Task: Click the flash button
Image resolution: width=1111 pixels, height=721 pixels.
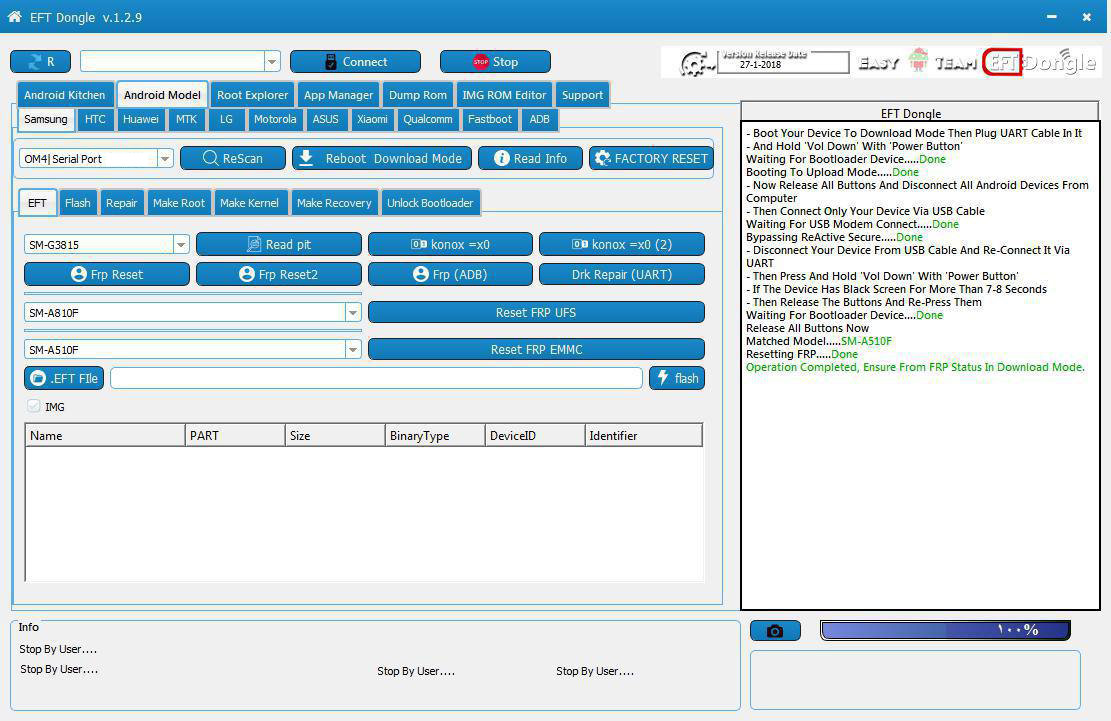Action: [x=677, y=378]
